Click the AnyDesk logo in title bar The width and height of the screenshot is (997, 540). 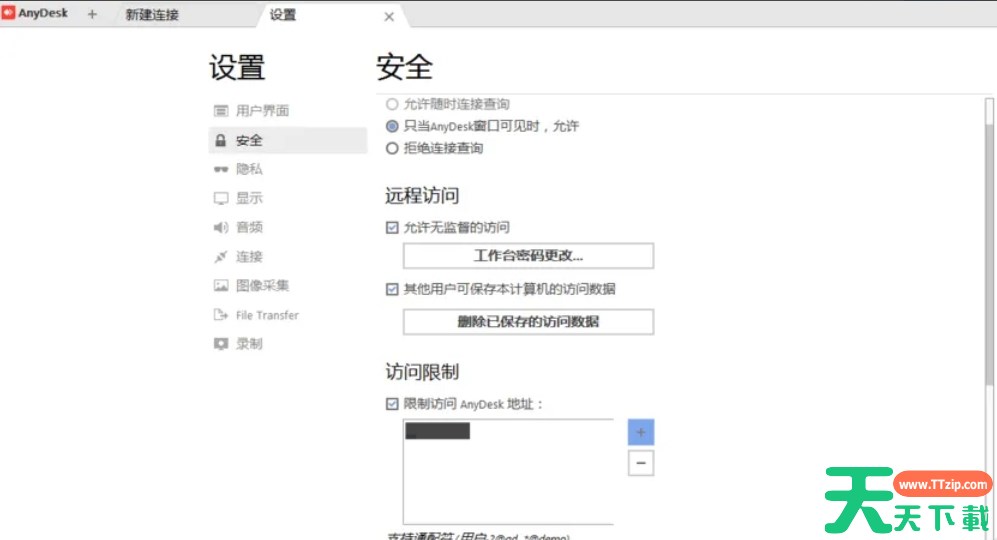(x=9, y=14)
